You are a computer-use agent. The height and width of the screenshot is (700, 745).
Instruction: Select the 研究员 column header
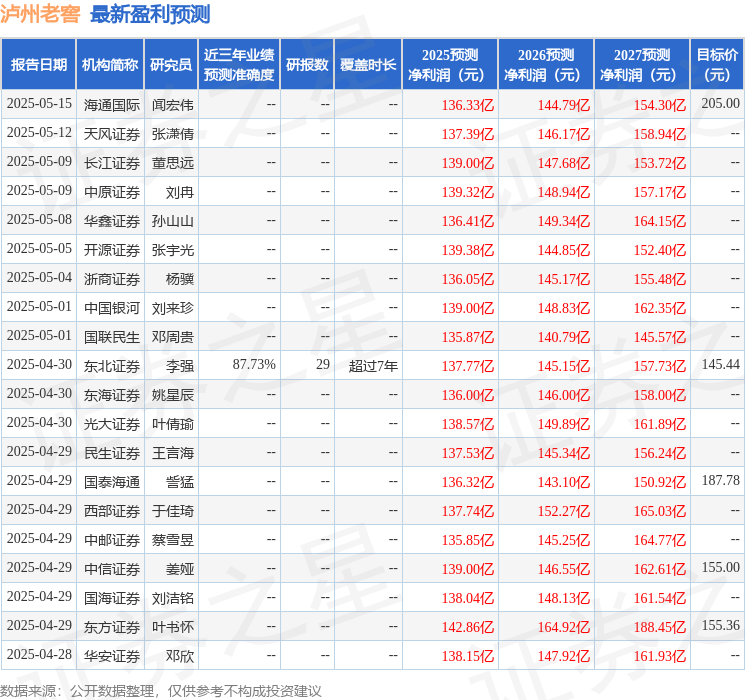[171, 65]
